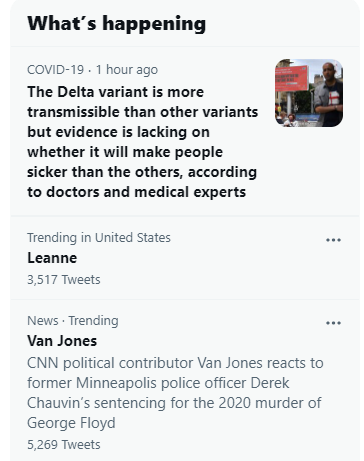
Task: Select the 'Trending in United States' label
Action: [99, 238]
